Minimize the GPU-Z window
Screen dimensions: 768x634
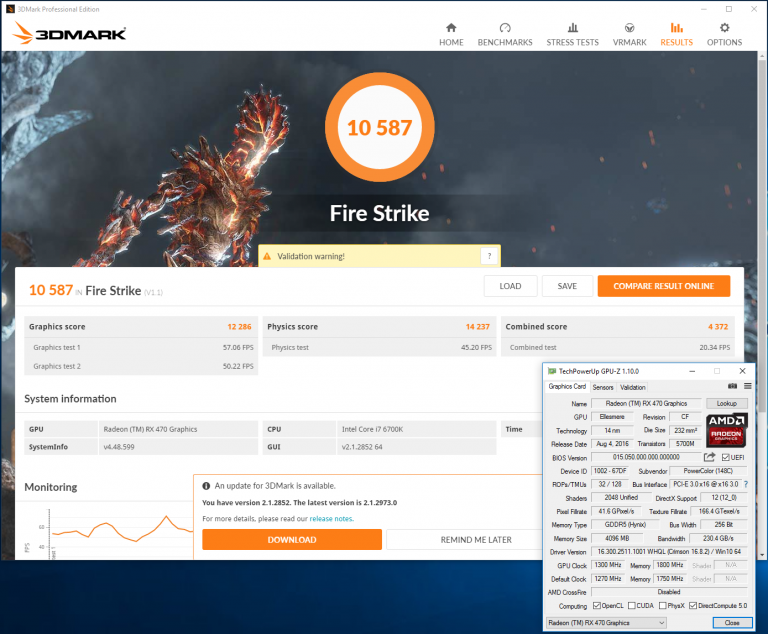692,371
